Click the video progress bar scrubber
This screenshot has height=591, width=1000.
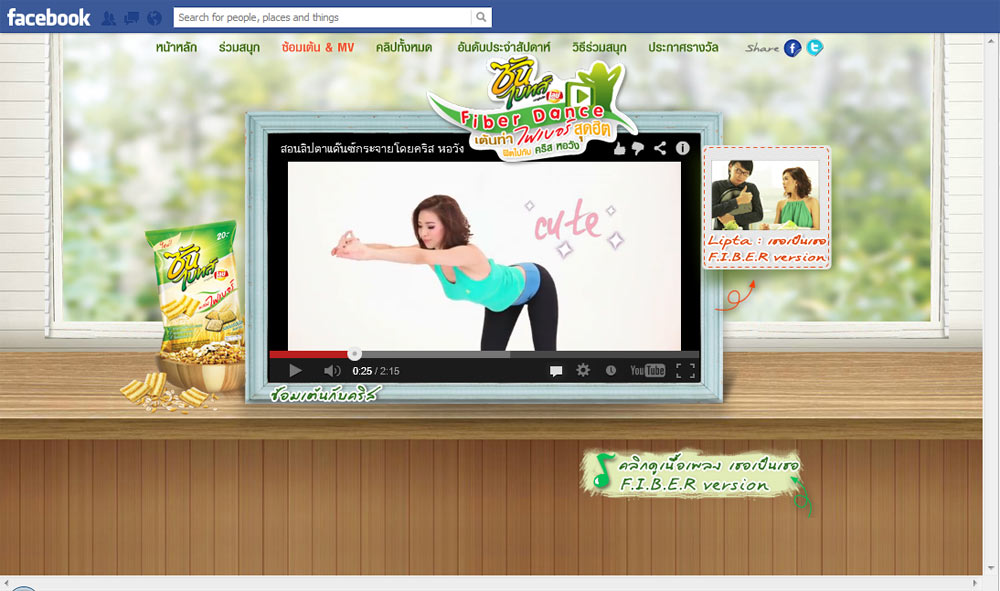355,354
